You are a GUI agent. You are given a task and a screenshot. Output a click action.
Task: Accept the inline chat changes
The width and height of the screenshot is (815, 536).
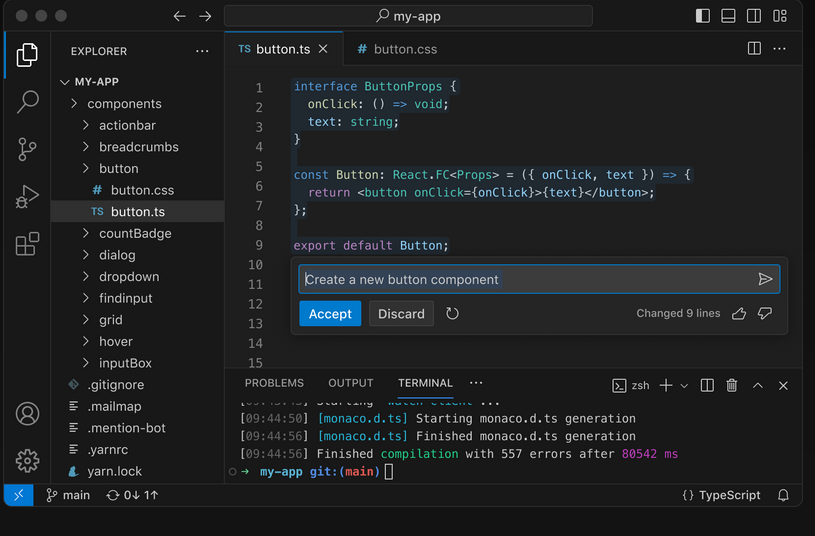point(330,313)
